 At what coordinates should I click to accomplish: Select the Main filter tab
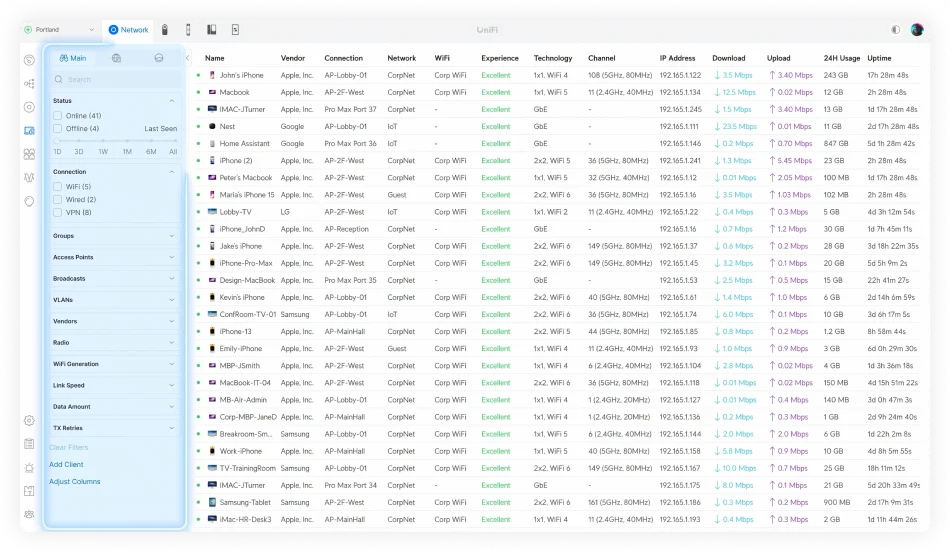point(73,58)
